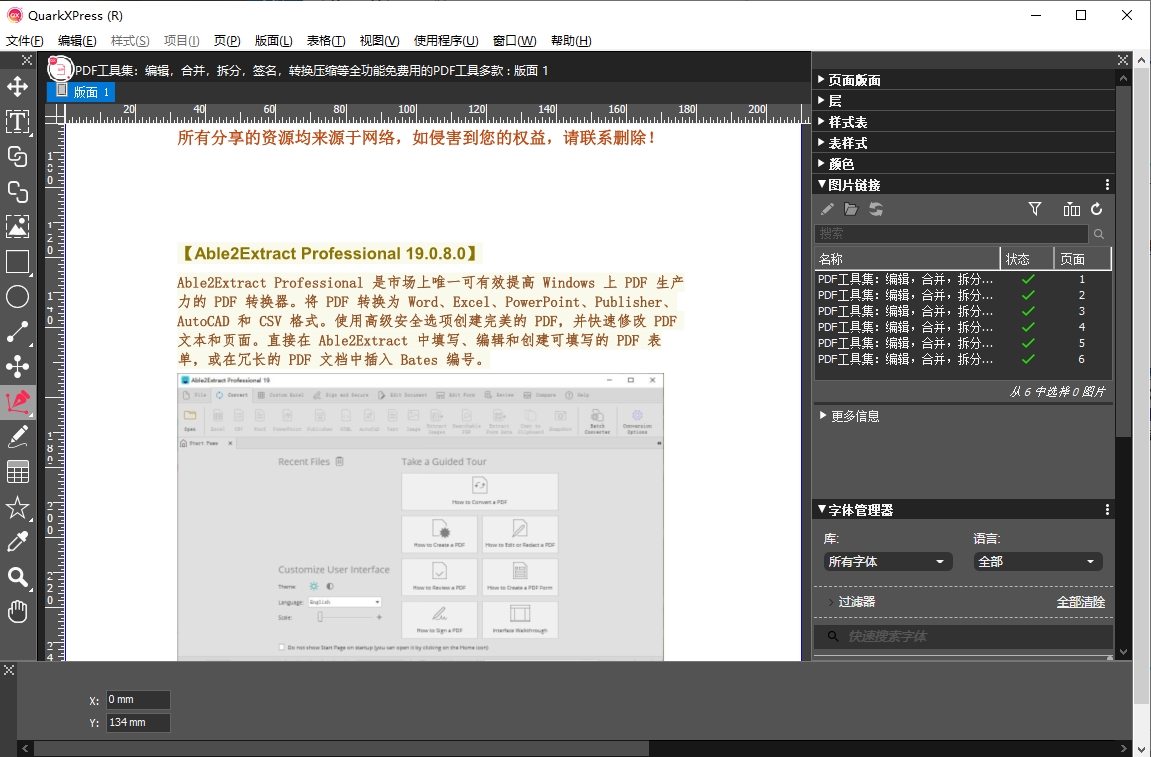The width and height of the screenshot is (1151, 757).
Task: Open the 使用程序(U) menu
Action: click(446, 40)
